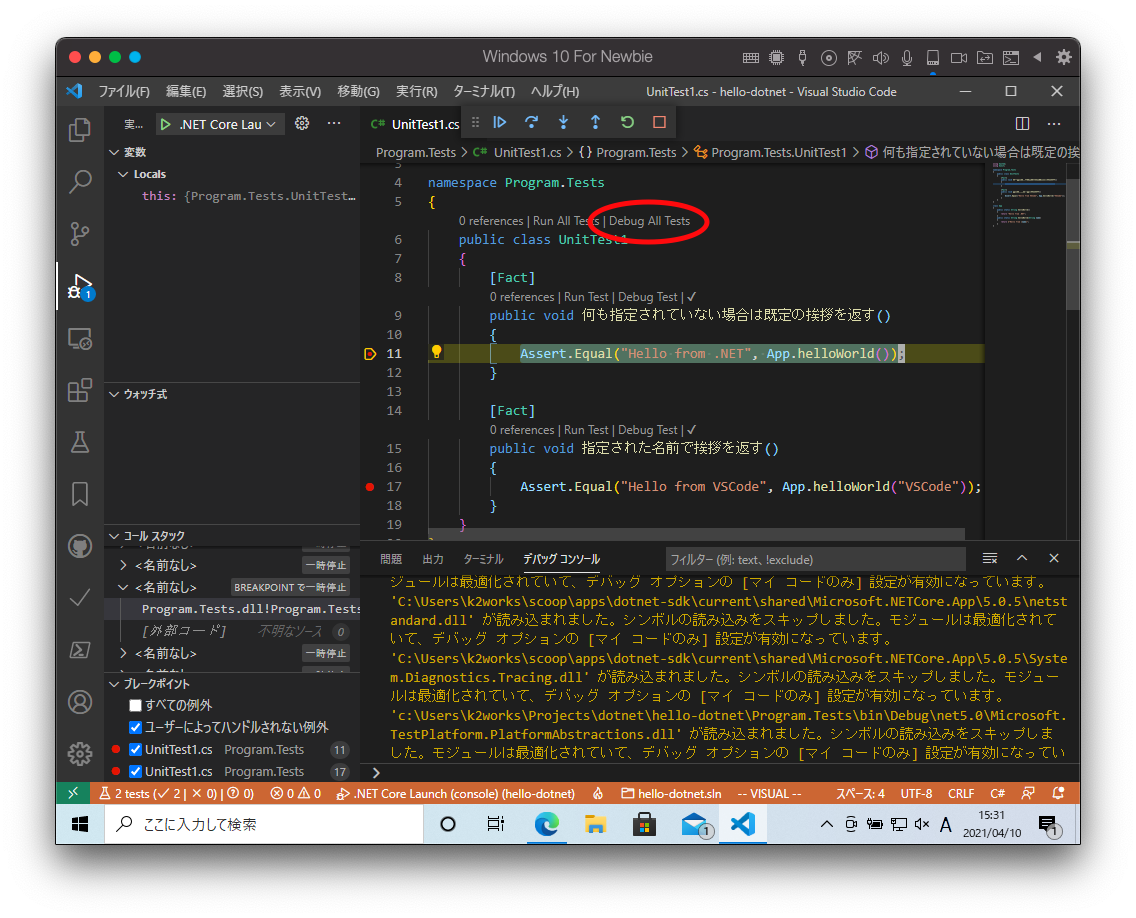Viewport: 1136px width, 918px height.
Task: Click Step Over in debug toolbar
Action: tap(532, 122)
